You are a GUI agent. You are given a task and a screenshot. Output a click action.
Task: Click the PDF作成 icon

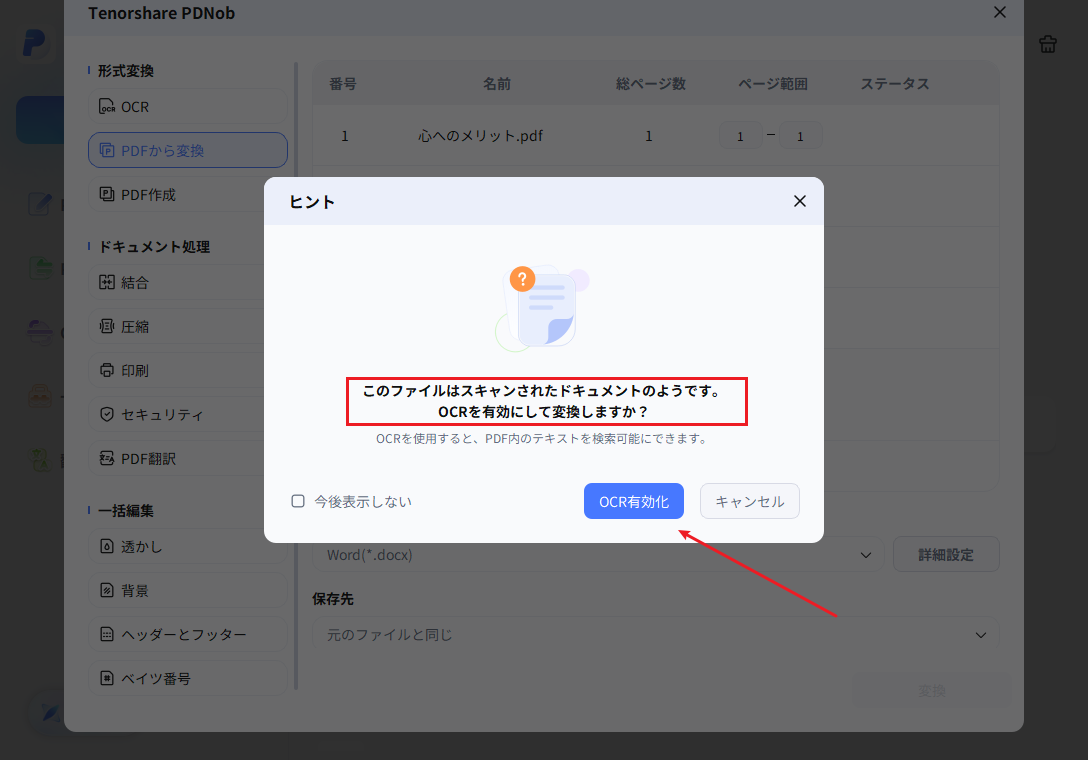pos(107,194)
